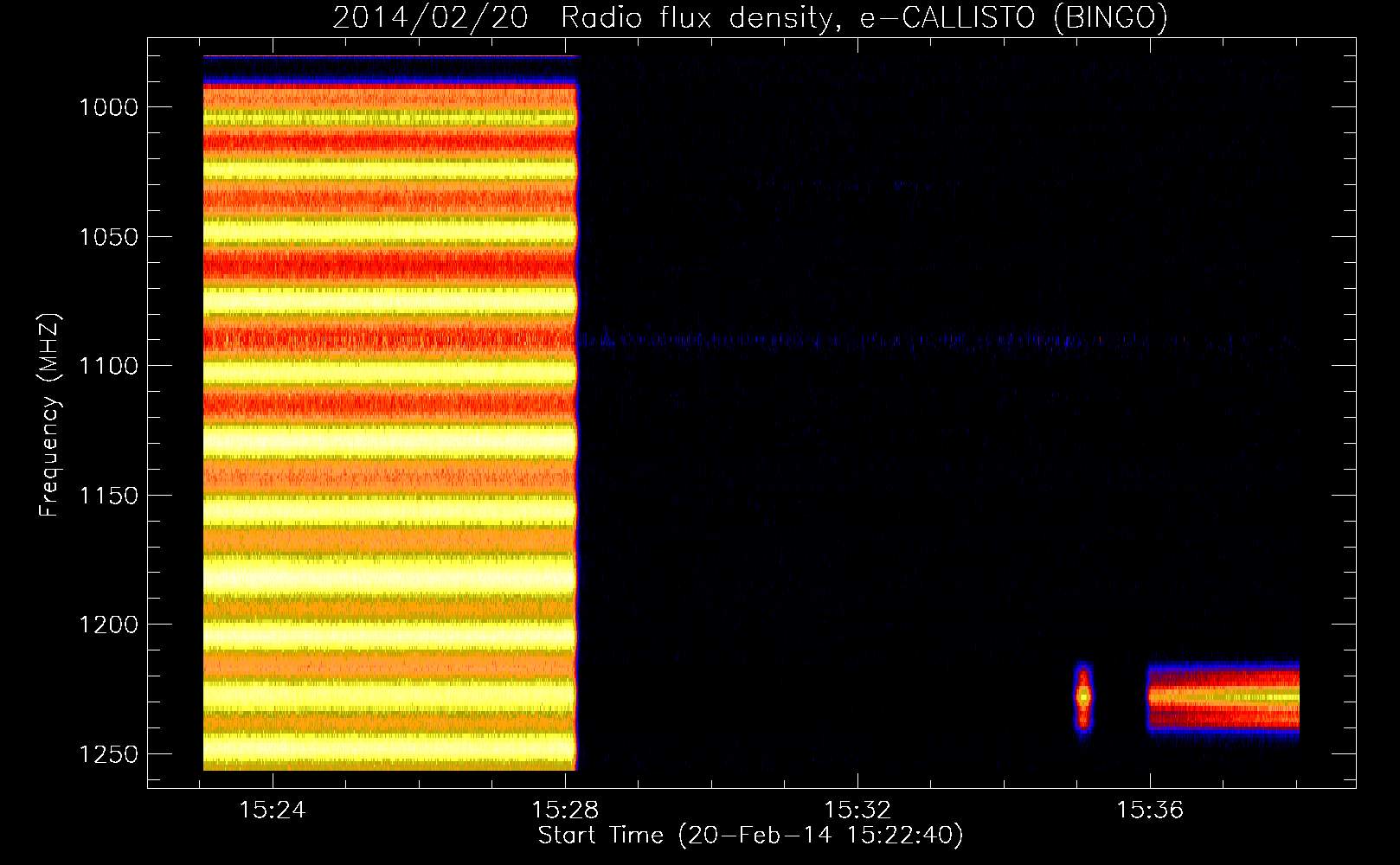
Task: Click the 15:32 time tick label
Action: click(857, 811)
